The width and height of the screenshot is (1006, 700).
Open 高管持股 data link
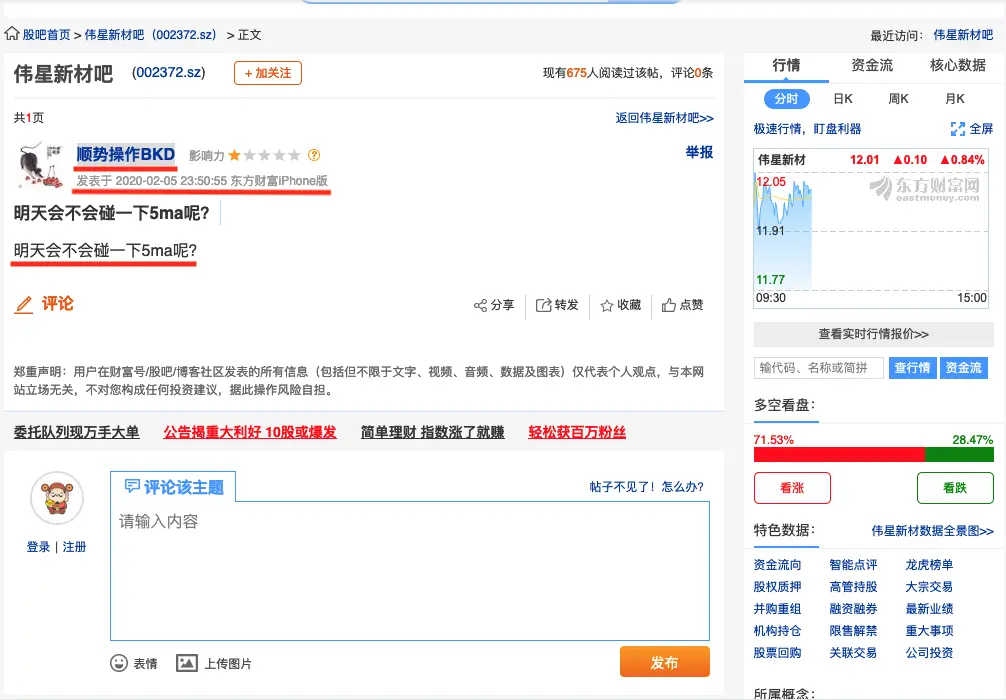853,587
